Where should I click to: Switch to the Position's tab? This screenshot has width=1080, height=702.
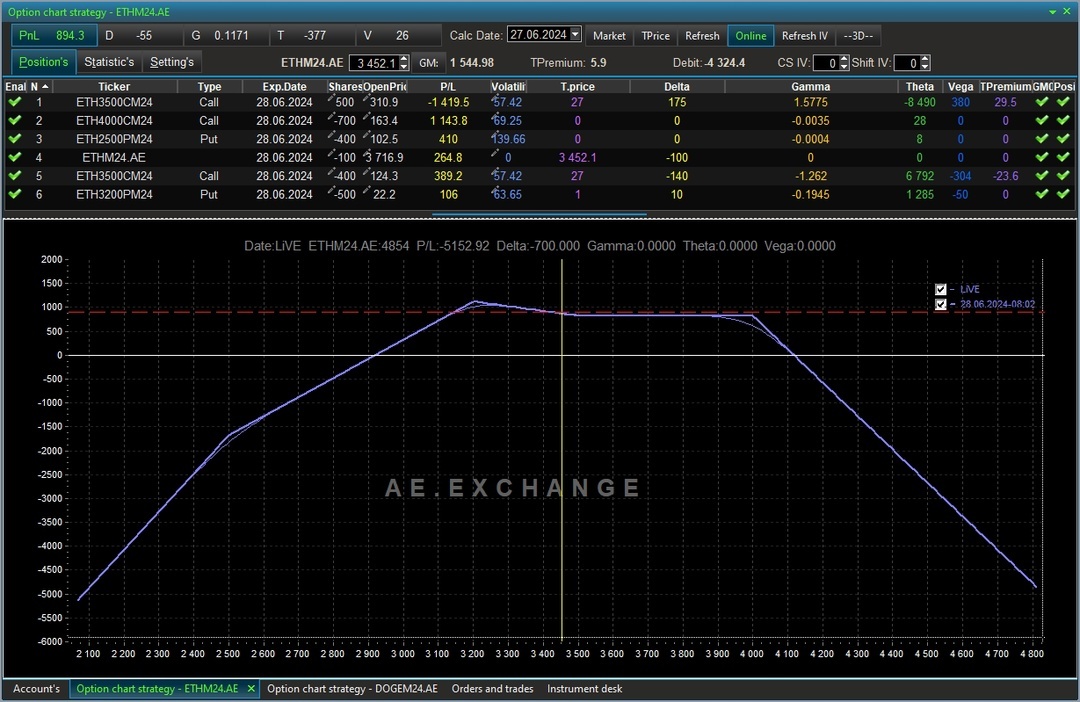(43, 62)
